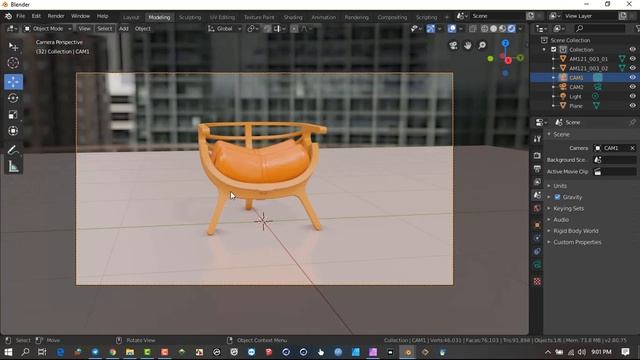Open the Object Data properties tab
The width and height of the screenshot is (640, 360).
pyautogui.click(x=537, y=265)
